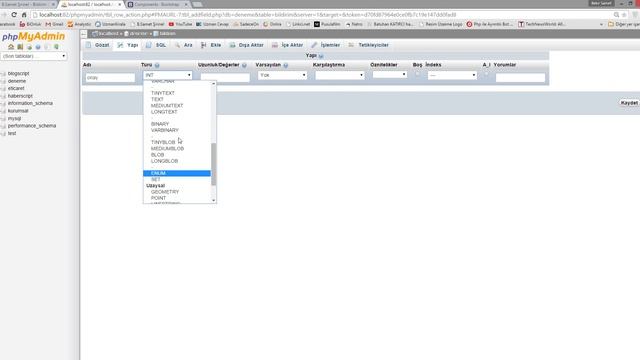The height and width of the screenshot is (360, 640).
Task: Open the recent tables dropdown in sidebar
Action: (34, 56)
